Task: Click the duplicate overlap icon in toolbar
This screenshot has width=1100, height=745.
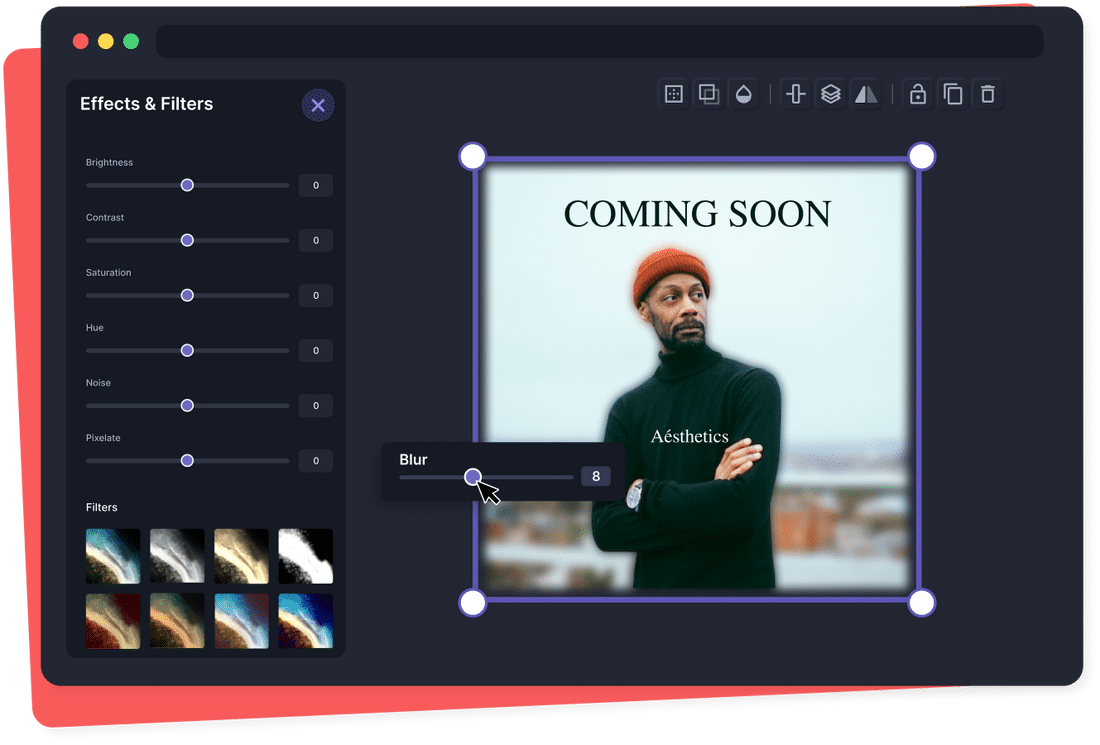Action: coord(708,93)
